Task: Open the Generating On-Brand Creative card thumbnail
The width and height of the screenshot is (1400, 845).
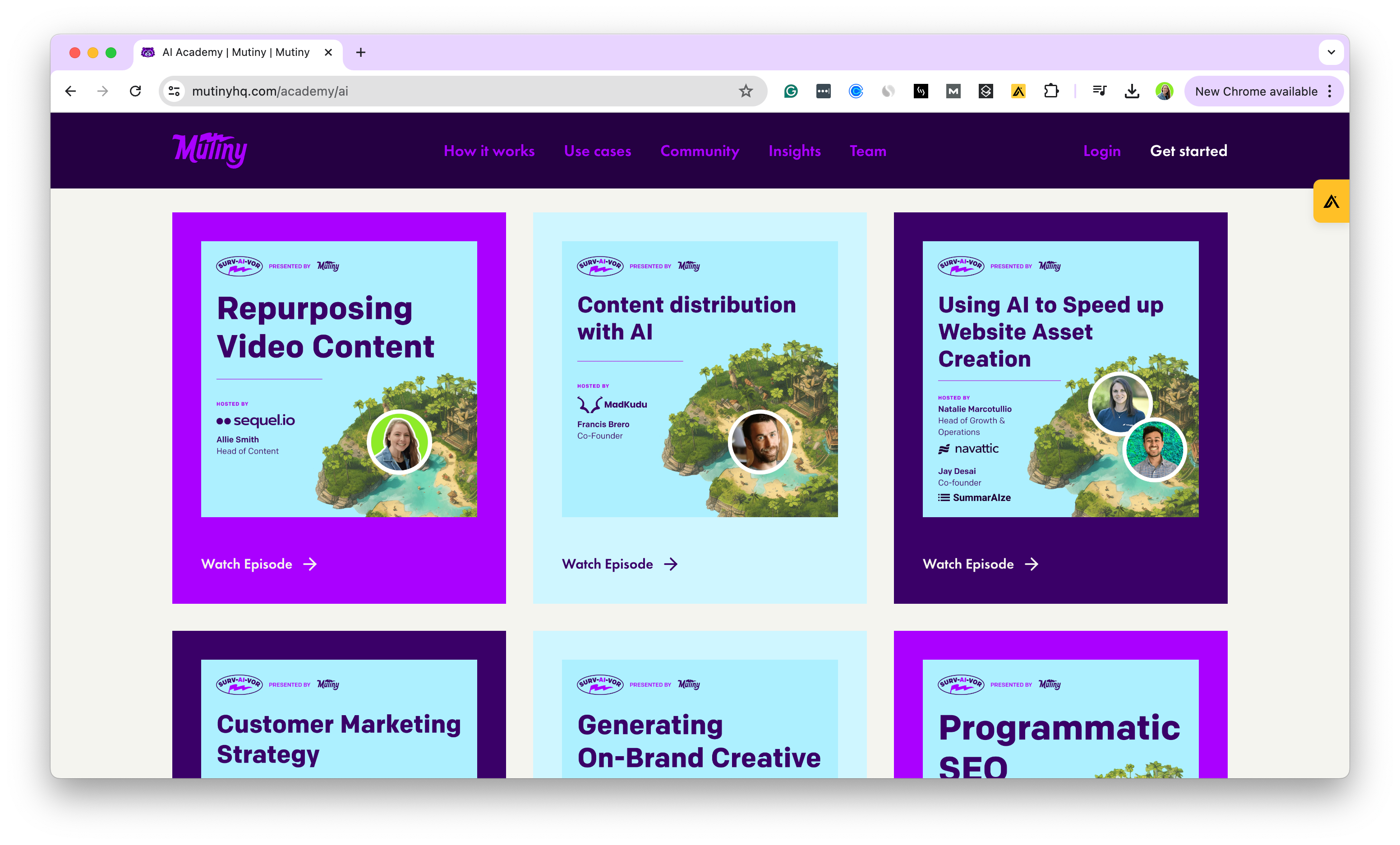Action: (700, 718)
